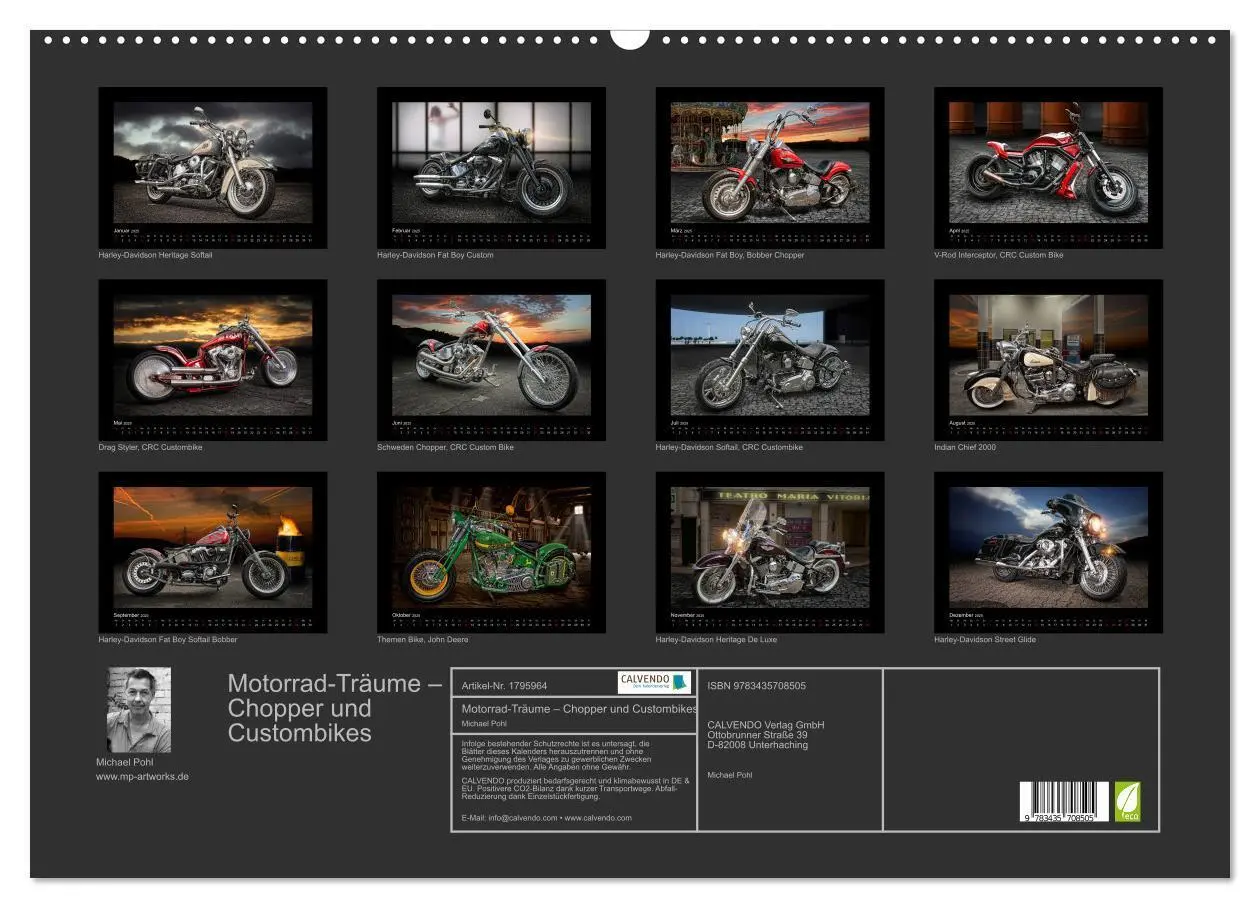The image size is (1260, 908).
Task: Open the Harley-Davidson Softail CRC Custombike image
Action: click(770, 360)
